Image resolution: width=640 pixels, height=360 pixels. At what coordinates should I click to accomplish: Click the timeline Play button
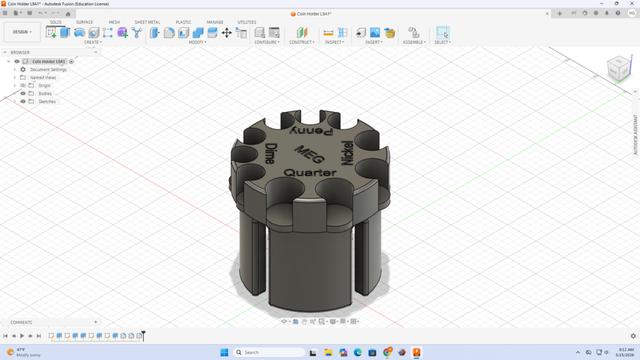coord(22,336)
